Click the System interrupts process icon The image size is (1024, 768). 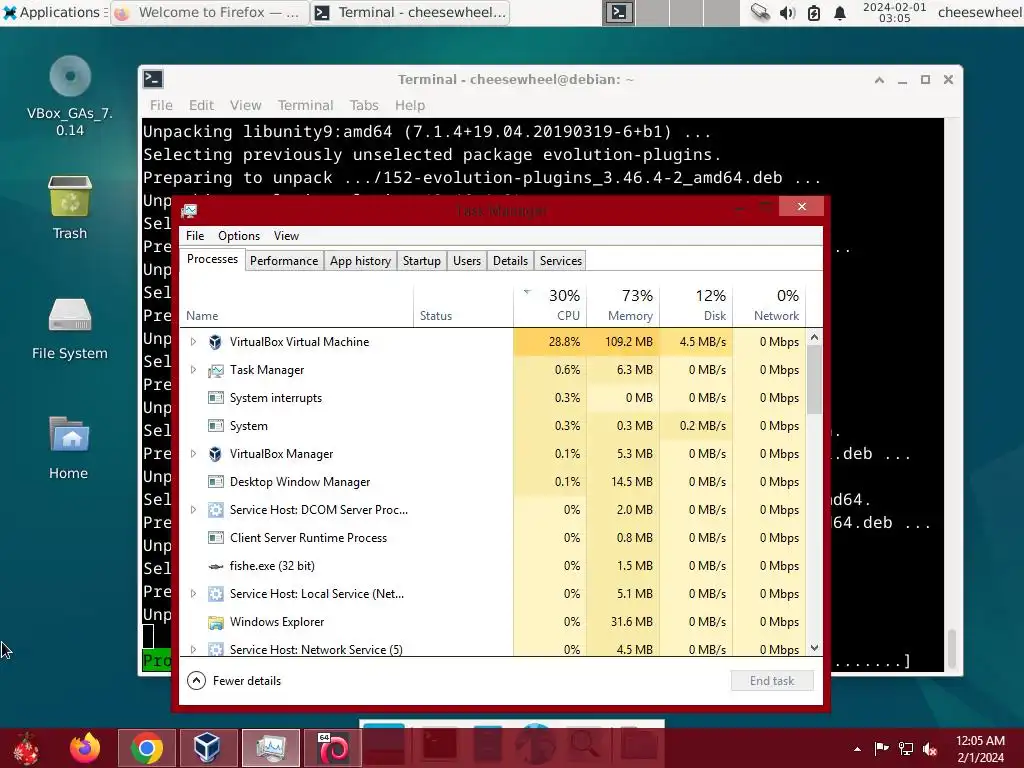(215, 398)
